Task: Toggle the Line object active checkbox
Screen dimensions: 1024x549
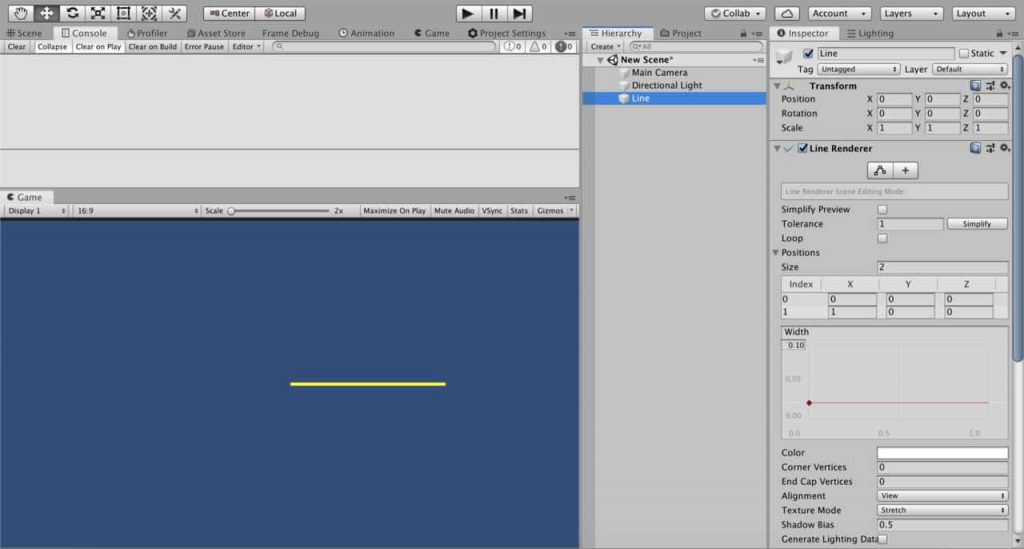Action: 808,53
